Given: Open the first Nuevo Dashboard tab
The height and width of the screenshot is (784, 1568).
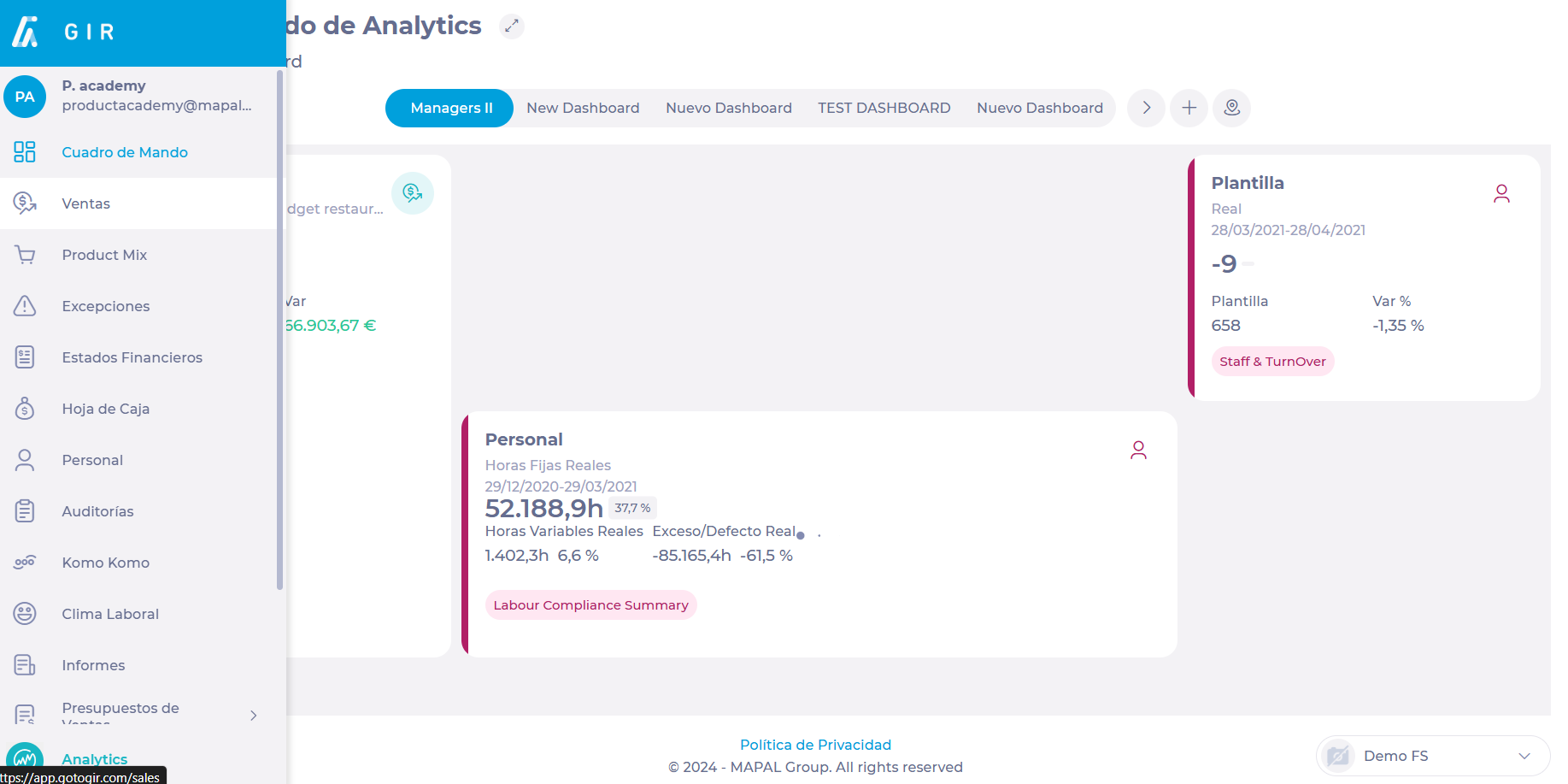Looking at the screenshot, I should tap(729, 108).
